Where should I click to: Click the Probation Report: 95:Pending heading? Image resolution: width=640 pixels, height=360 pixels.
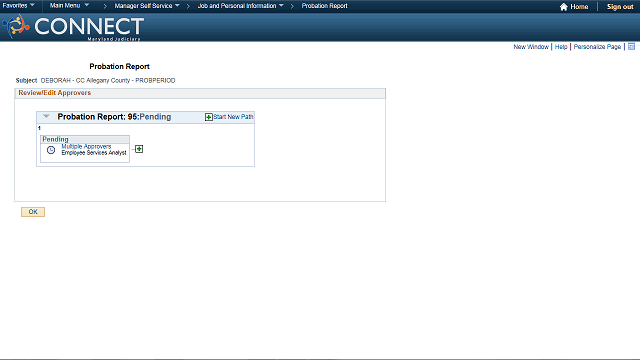point(114,117)
